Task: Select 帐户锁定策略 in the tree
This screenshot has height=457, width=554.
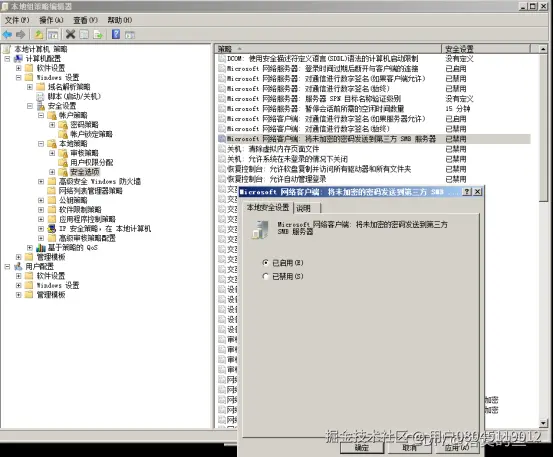Action: click(91, 134)
